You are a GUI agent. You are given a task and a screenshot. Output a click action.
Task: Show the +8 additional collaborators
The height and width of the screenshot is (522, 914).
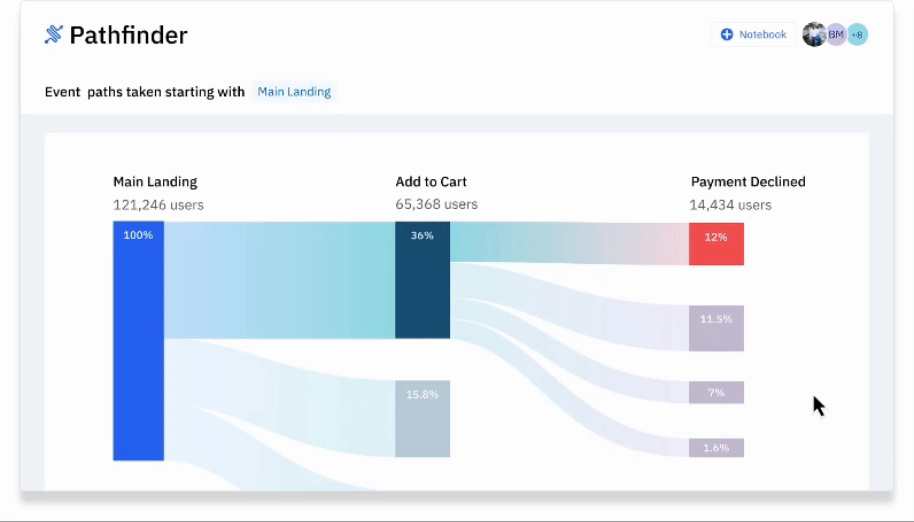[857, 35]
